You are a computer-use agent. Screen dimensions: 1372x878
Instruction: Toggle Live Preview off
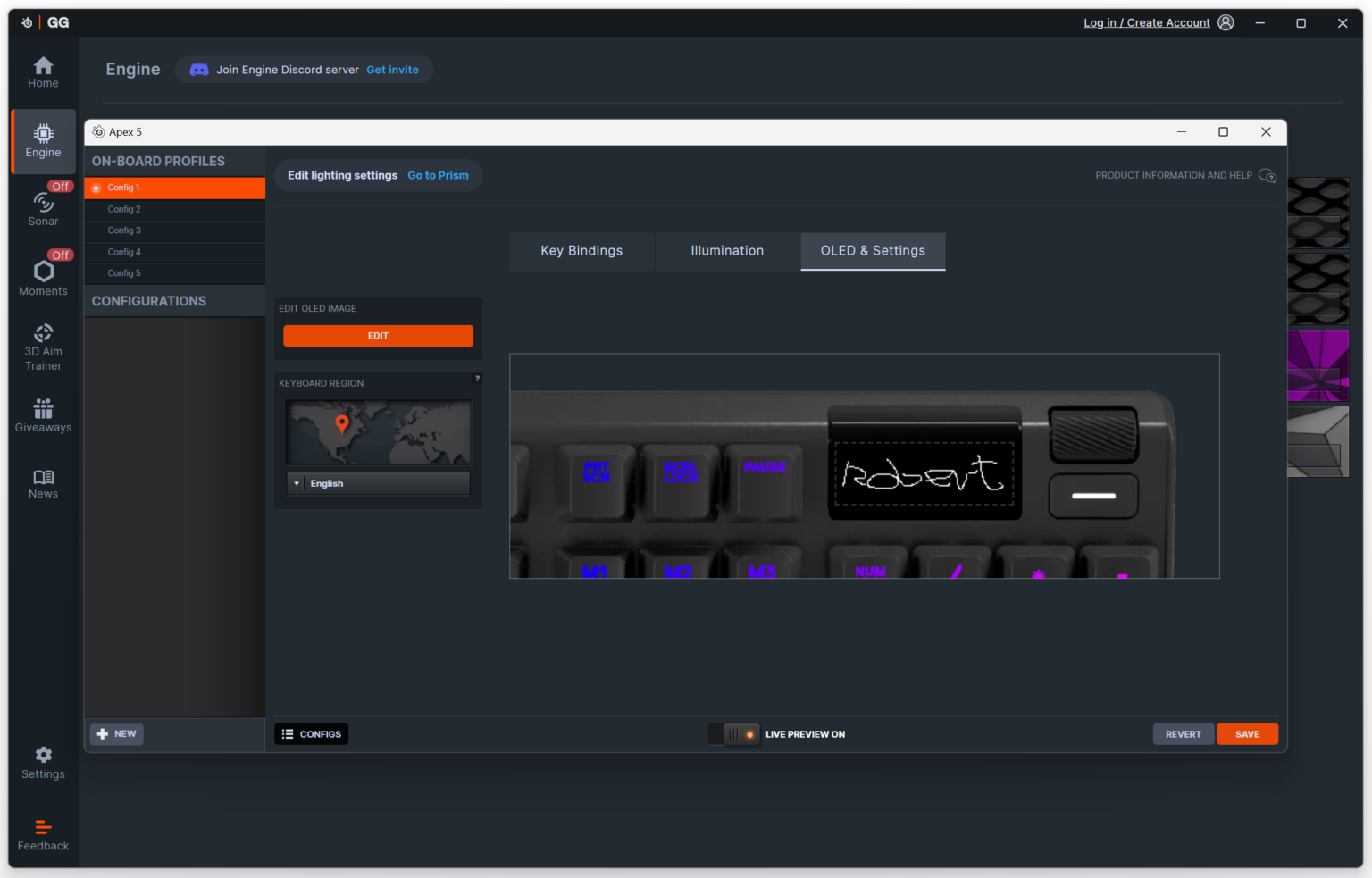733,733
